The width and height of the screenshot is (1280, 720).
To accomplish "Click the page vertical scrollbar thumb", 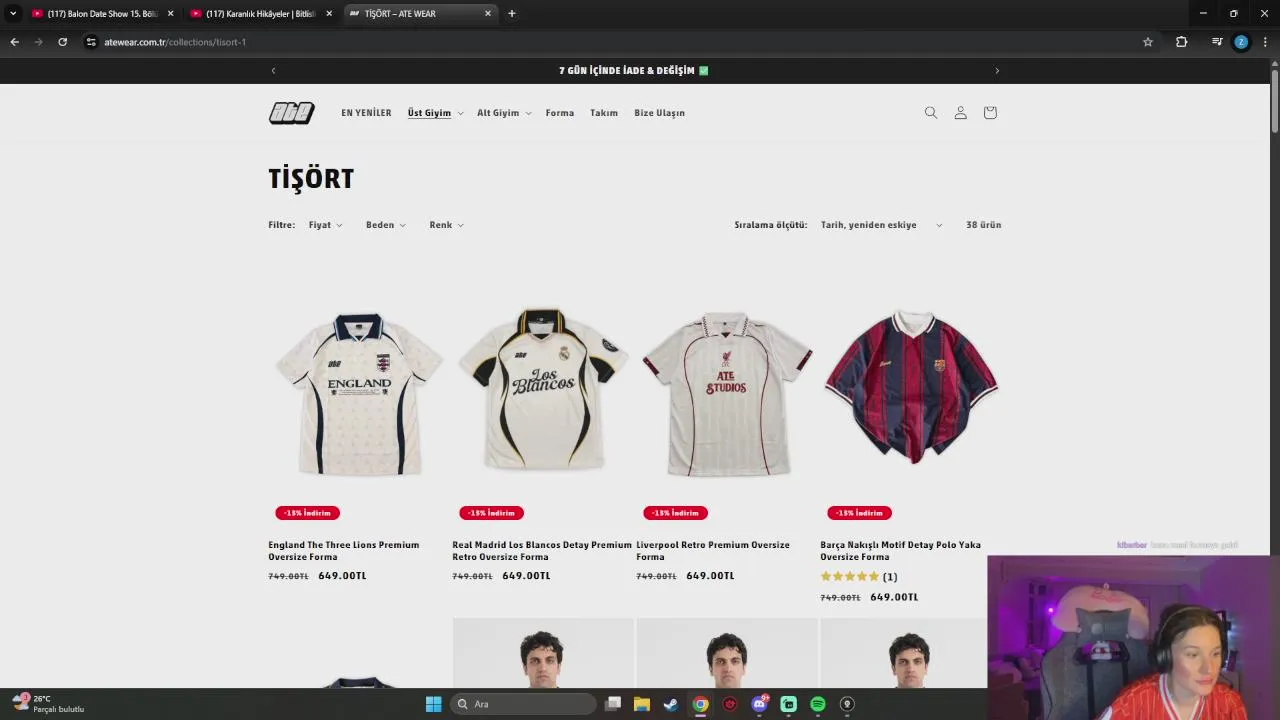I will click(x=1275, y=100).
